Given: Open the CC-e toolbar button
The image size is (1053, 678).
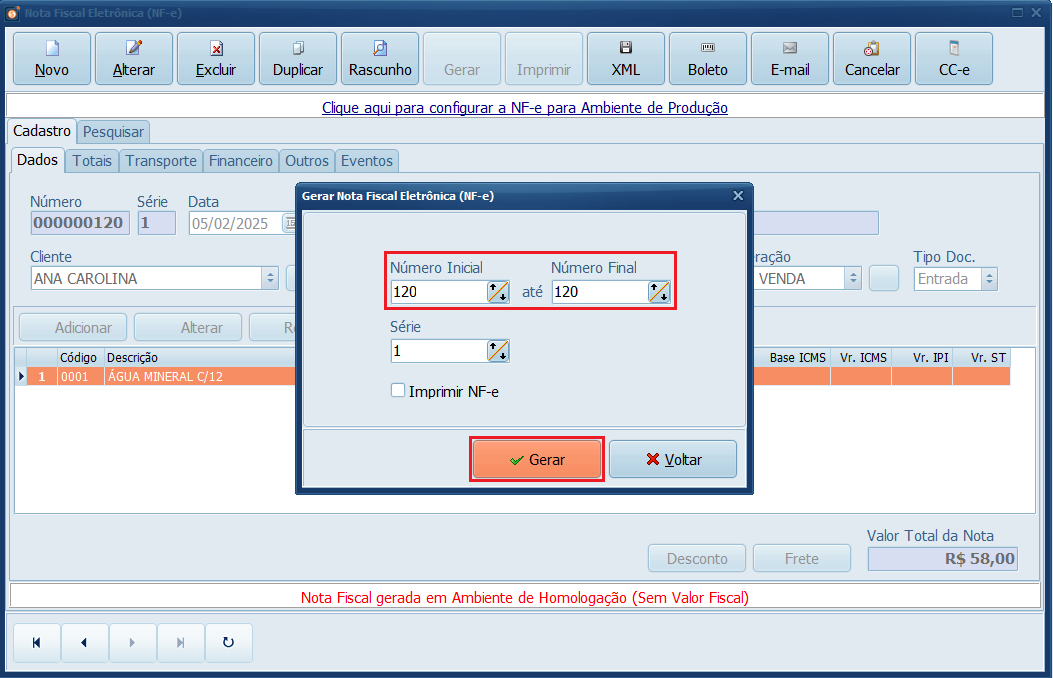Looking at the screenshot, I should click(x=954, y=58).
